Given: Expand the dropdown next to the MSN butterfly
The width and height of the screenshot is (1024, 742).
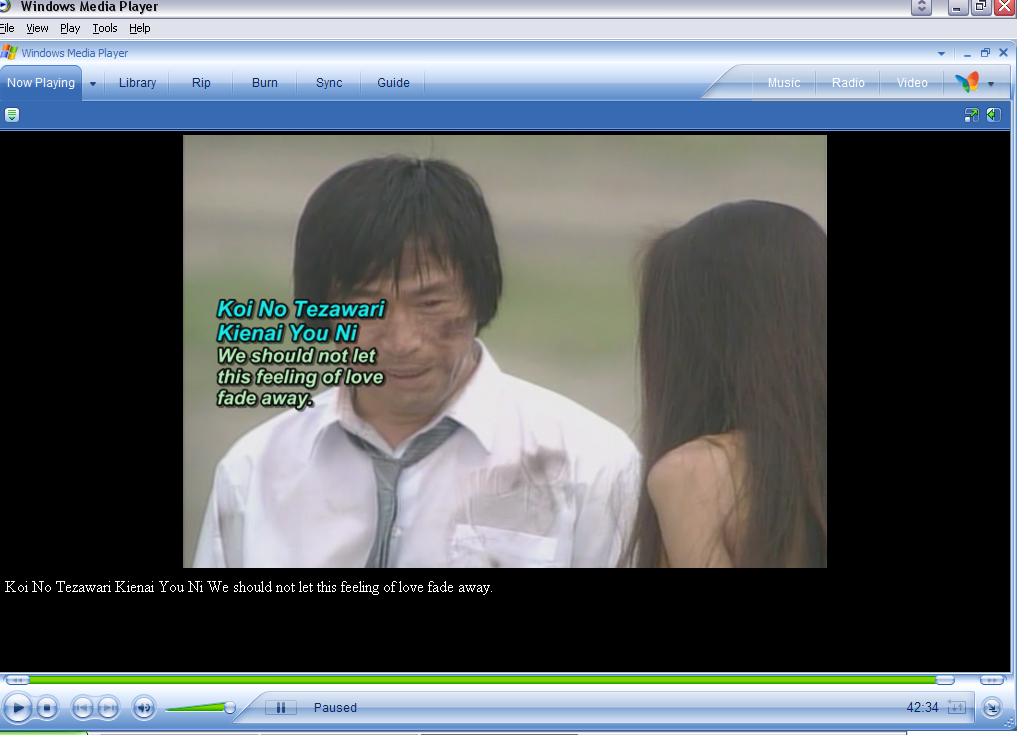Looking at the screenshot, I should (x=991, y=84).
